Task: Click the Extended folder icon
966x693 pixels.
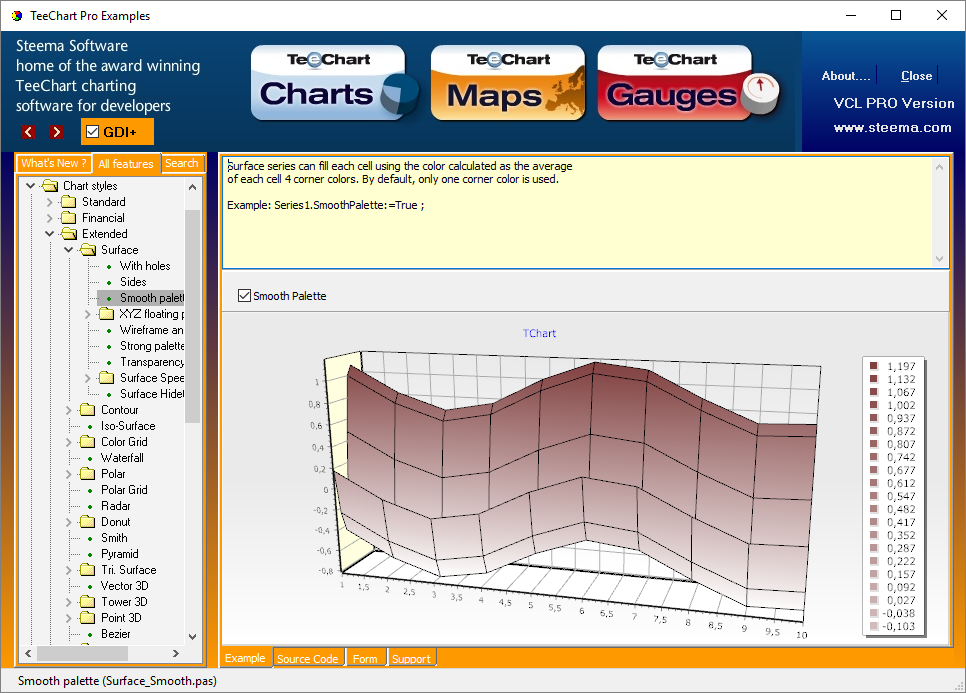Action: pyautogui.click(x=68, y=233)
